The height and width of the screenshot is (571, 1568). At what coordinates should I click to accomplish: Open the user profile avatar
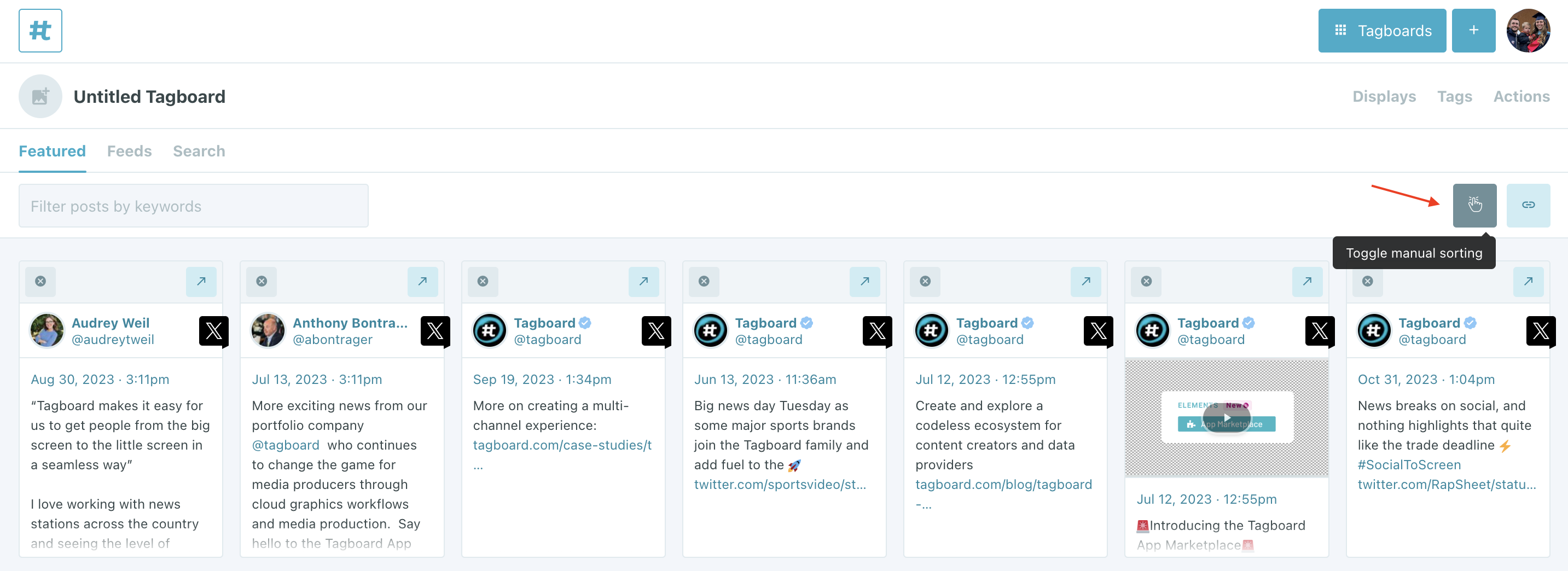coord(1528,31)
